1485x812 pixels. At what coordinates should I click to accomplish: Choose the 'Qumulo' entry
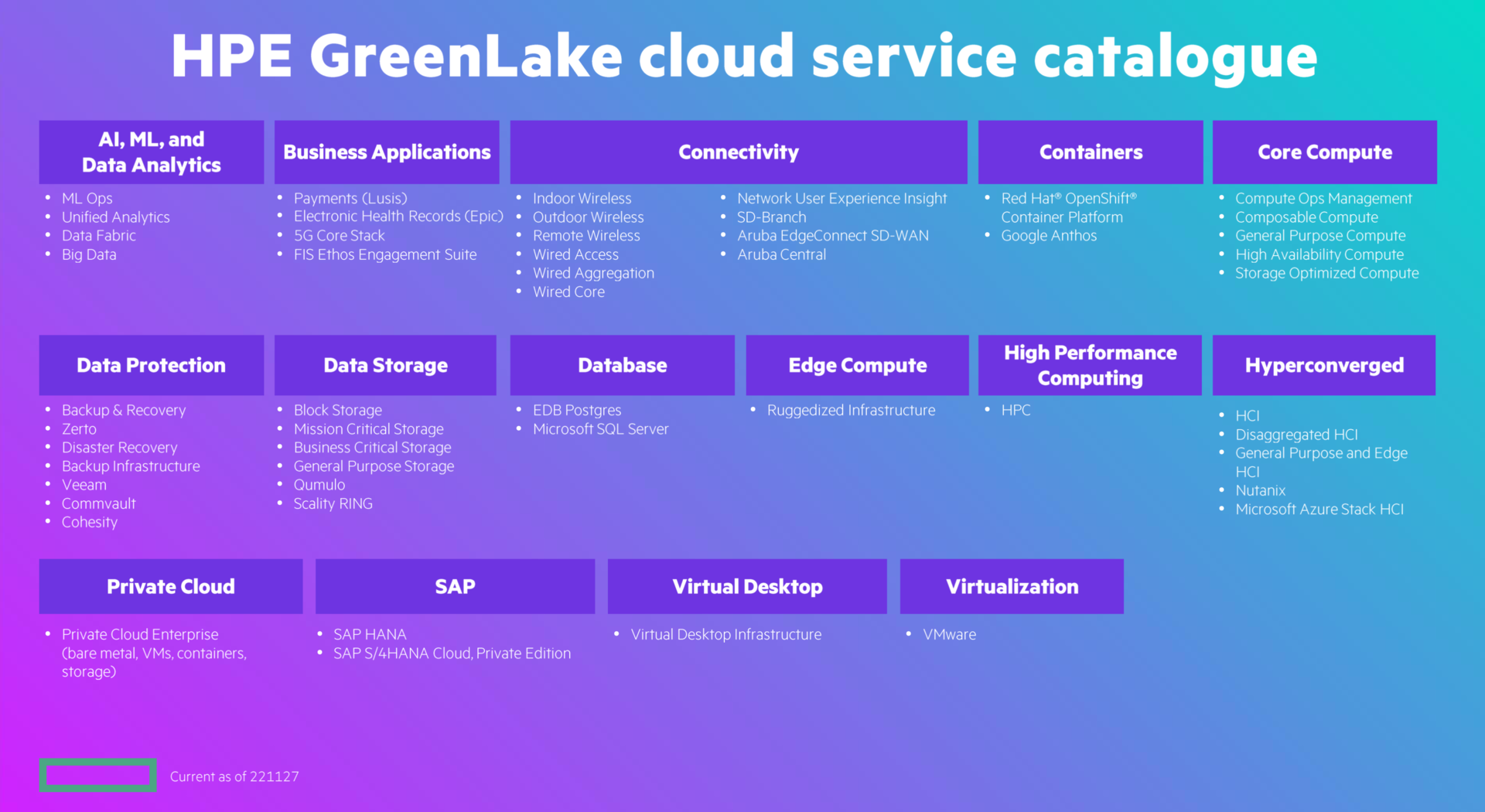(319, 485)
